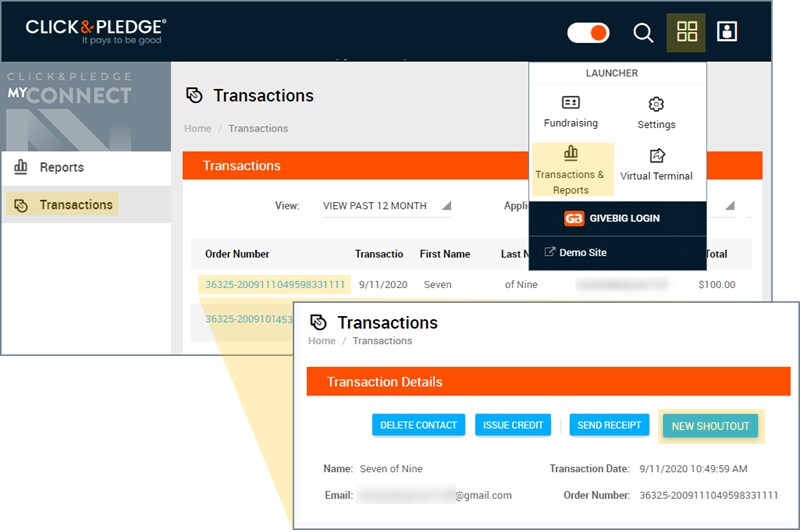801x532 pixels.
Task: Open the launcher grid icon
Action: click(687, 32)
